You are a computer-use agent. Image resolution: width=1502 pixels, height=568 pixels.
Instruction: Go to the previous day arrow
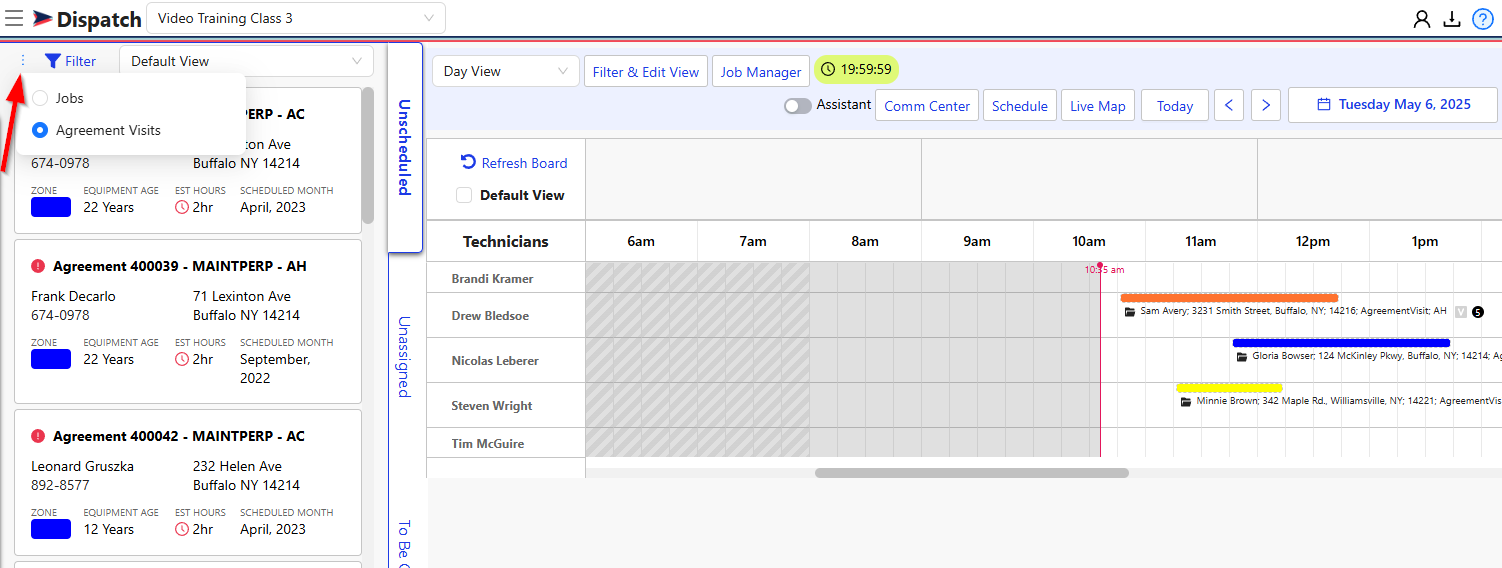pos(1229,105)
